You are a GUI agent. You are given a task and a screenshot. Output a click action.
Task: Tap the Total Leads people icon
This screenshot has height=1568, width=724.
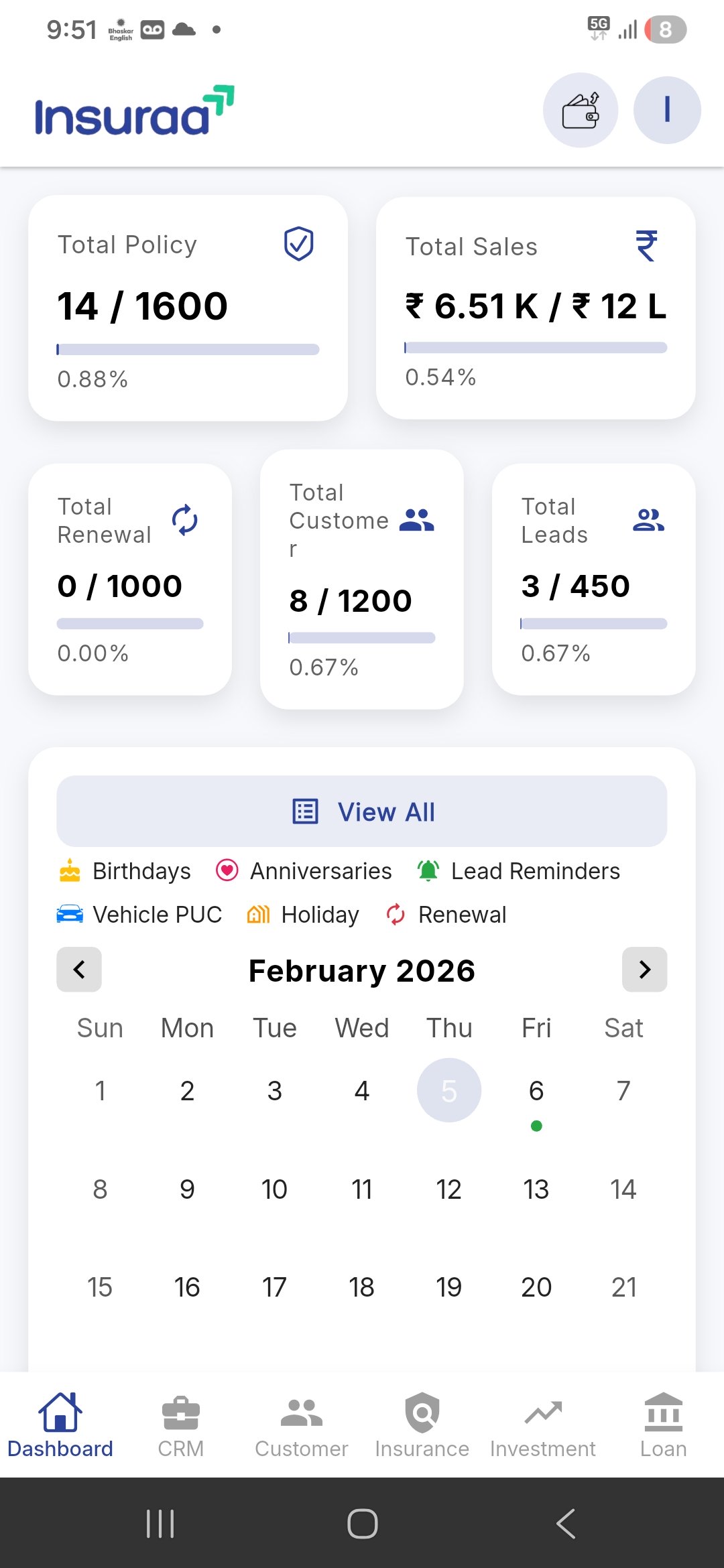pos(648,520)
